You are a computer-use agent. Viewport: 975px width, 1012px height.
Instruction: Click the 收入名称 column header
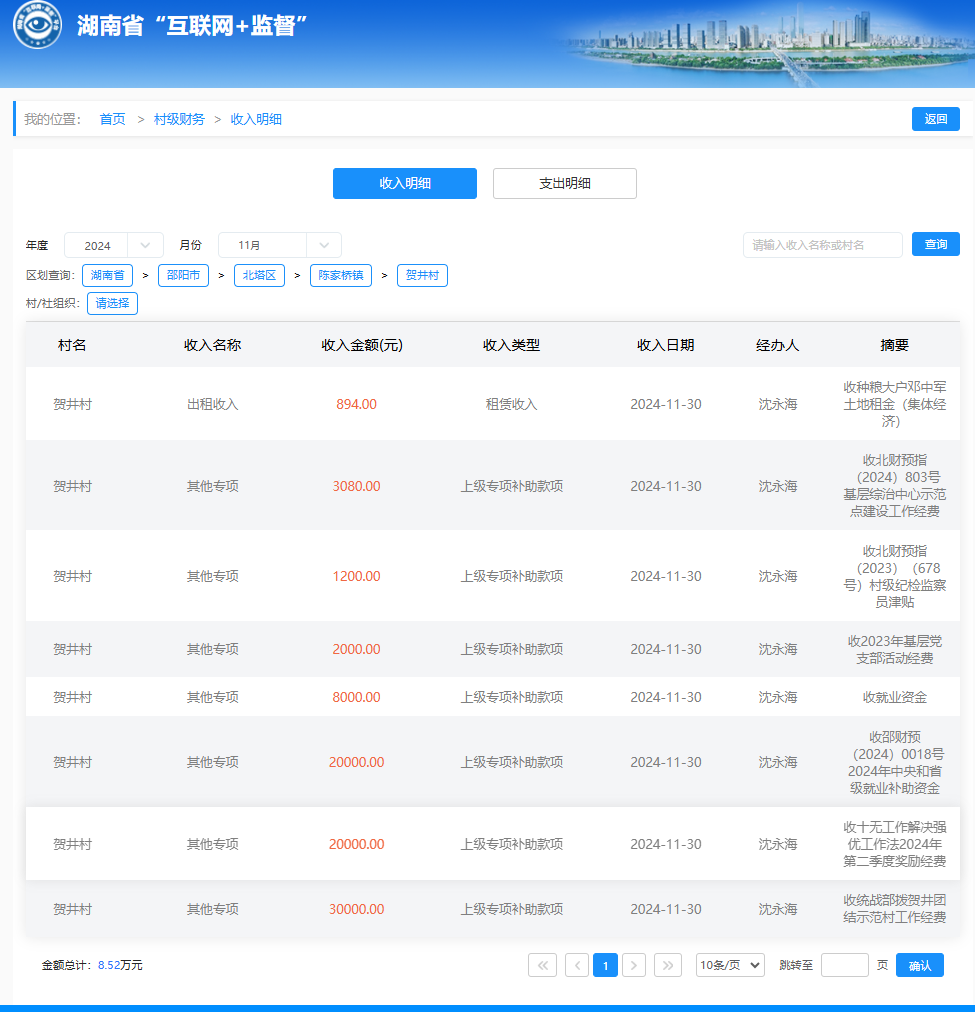(x=212, y=345)
